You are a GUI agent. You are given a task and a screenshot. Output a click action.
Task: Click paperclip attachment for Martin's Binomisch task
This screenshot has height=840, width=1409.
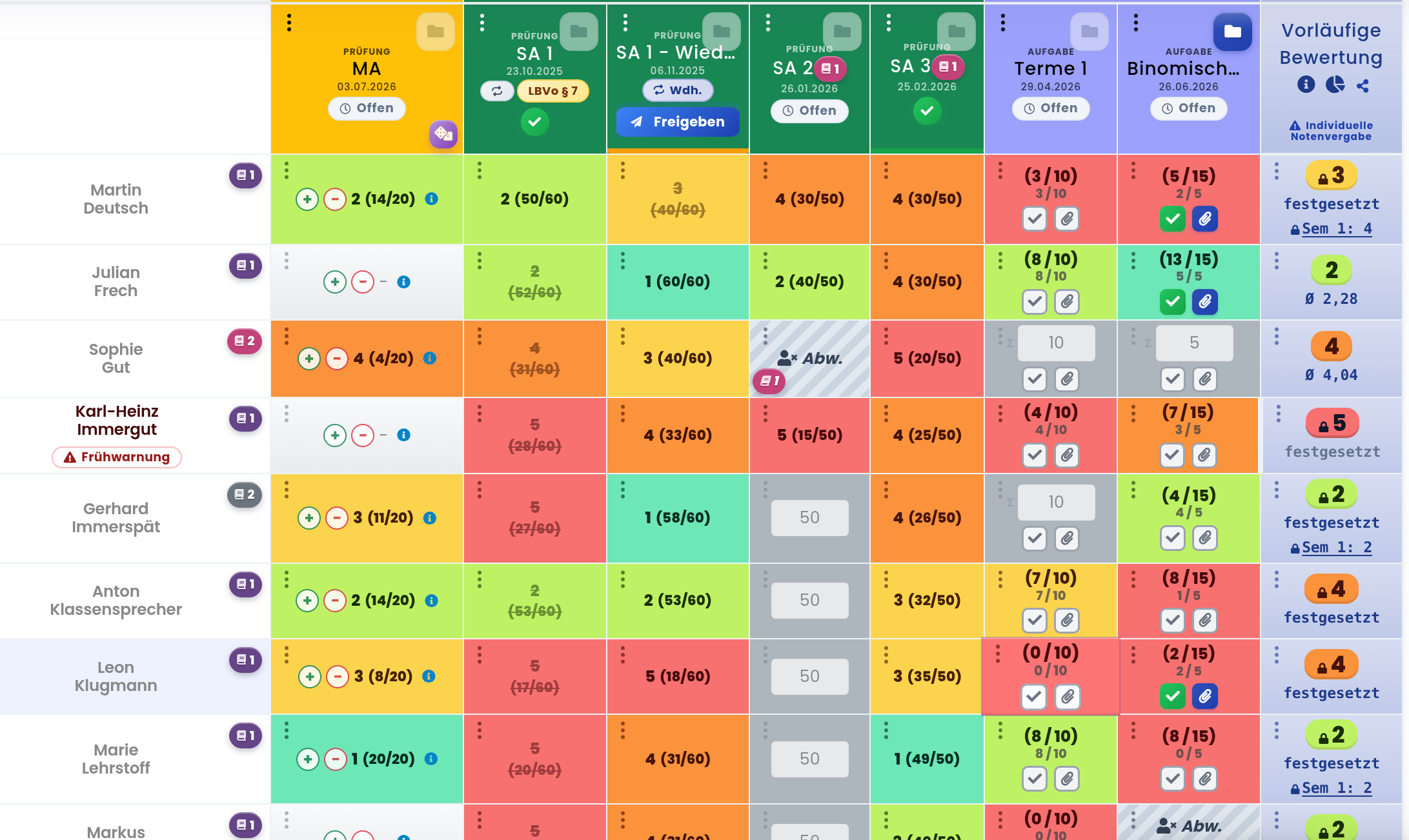[x=1205, y=219]
